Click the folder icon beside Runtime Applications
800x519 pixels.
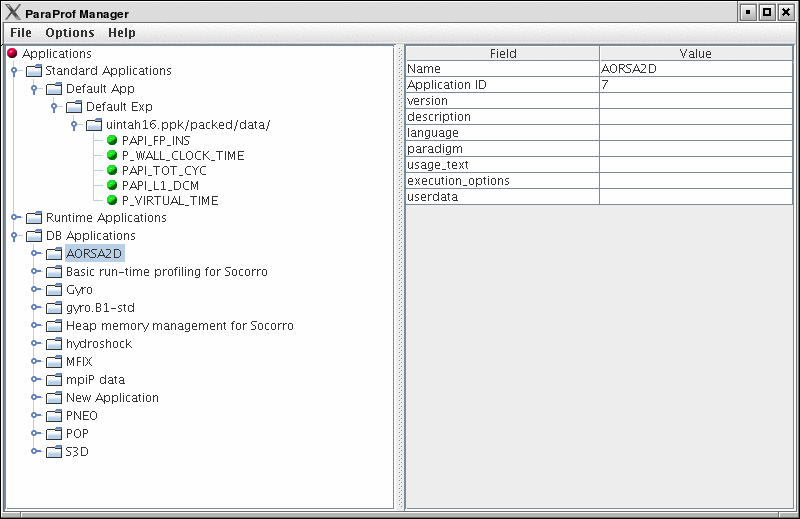pyautogui.click(x=34, y=218)
